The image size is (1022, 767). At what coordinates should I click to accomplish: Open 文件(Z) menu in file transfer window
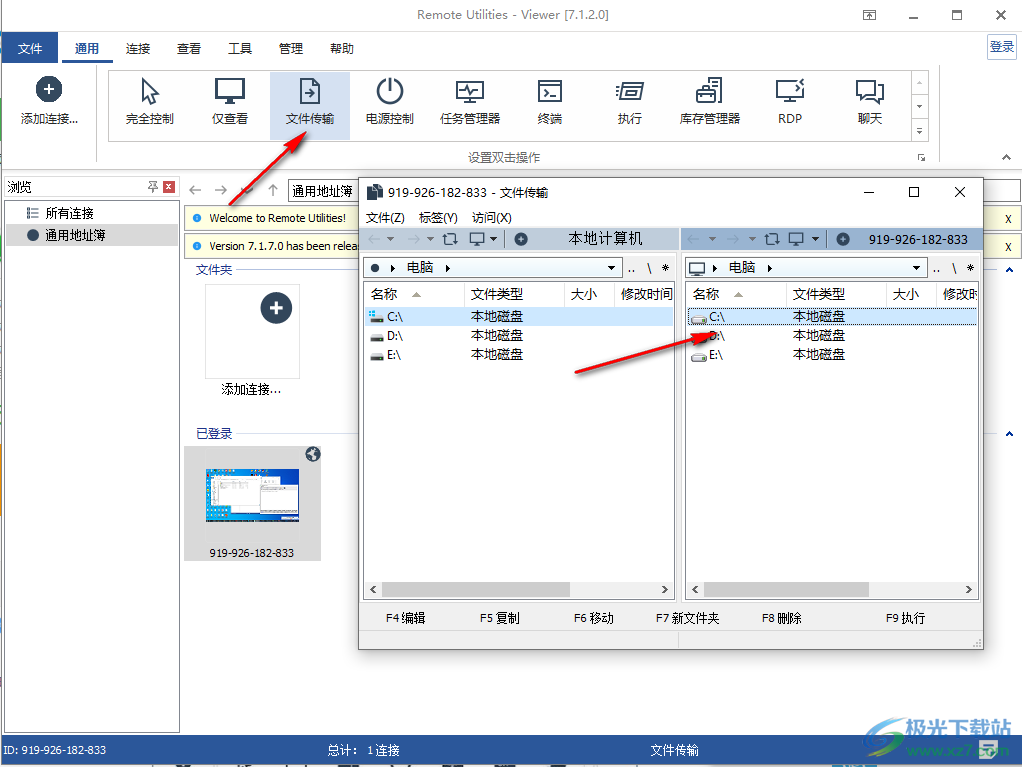[385, 218]
